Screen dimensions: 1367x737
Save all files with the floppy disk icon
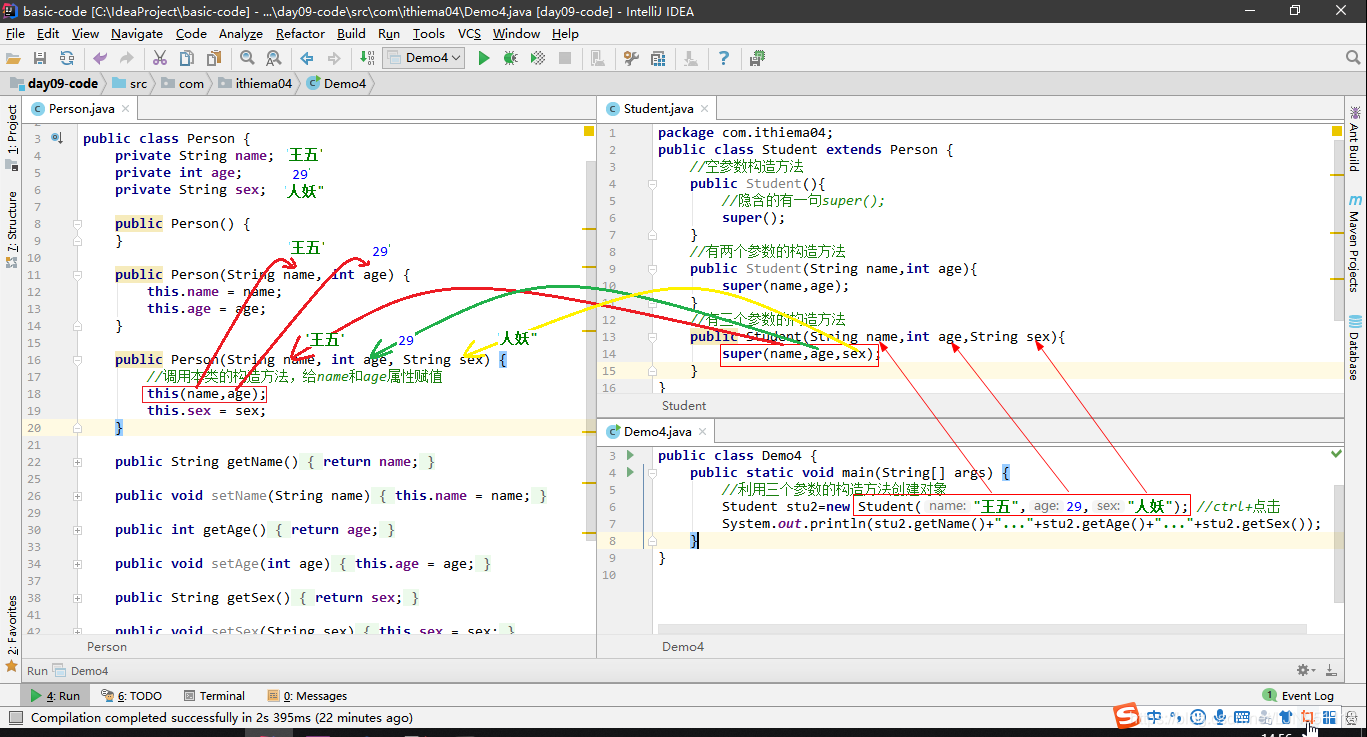[40, 58]
